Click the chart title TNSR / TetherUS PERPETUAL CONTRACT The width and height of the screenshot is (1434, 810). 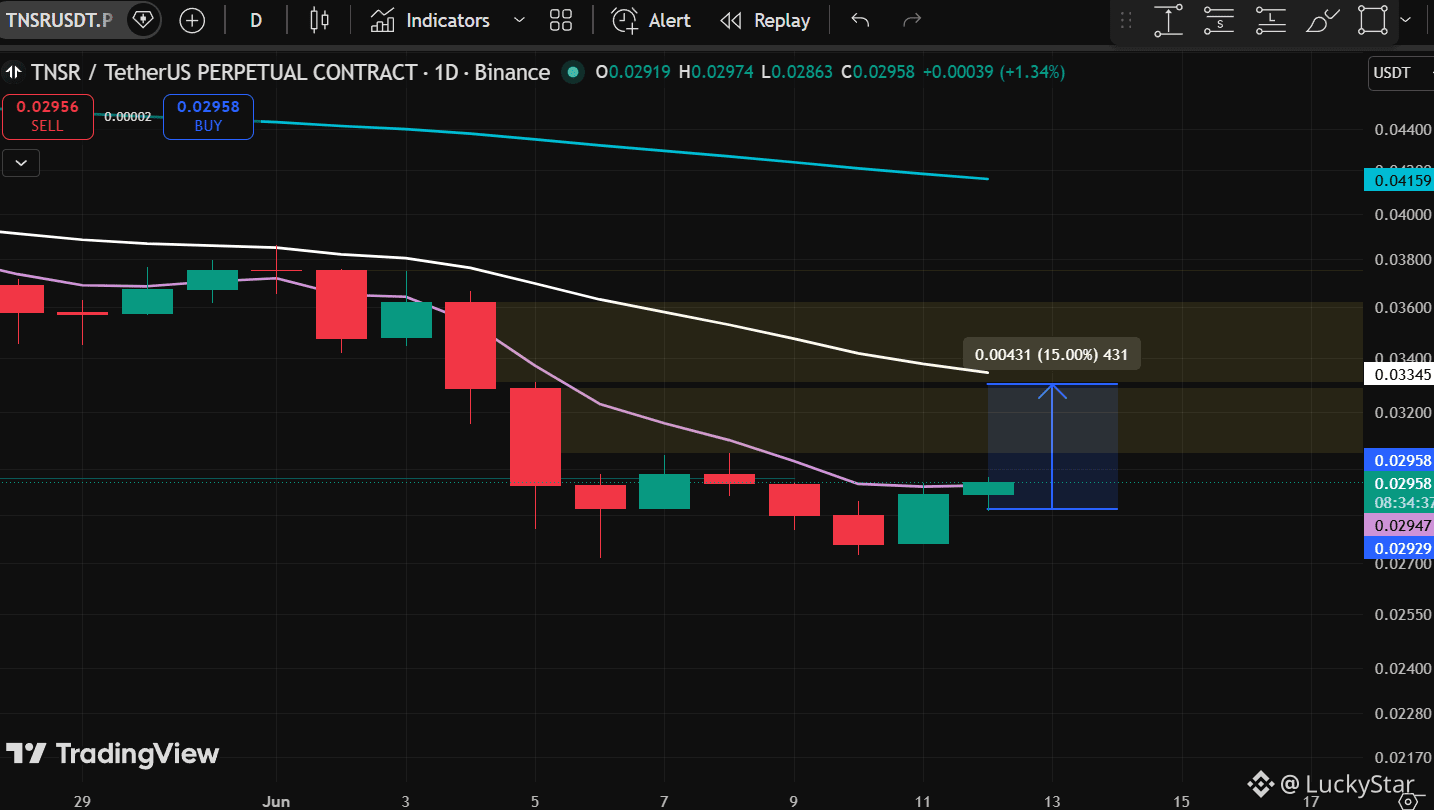pos(224,72)
